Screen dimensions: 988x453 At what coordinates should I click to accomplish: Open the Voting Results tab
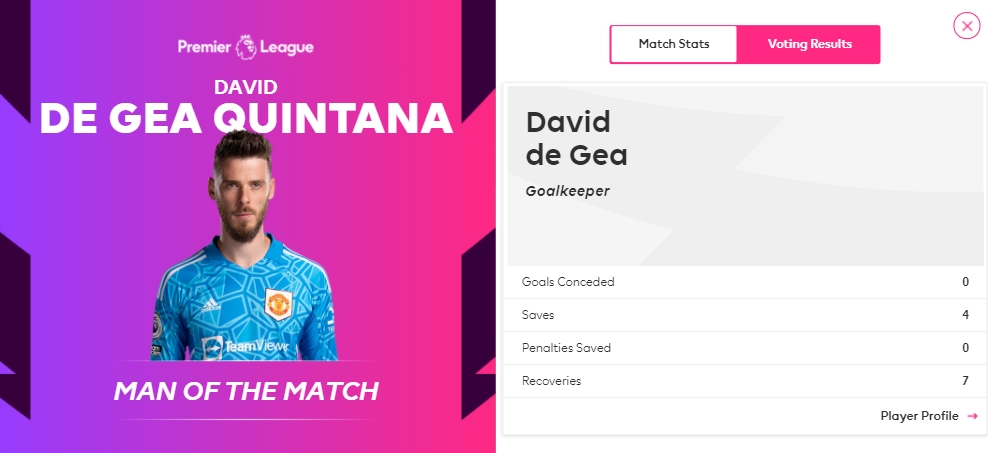[x=809, y=44]
